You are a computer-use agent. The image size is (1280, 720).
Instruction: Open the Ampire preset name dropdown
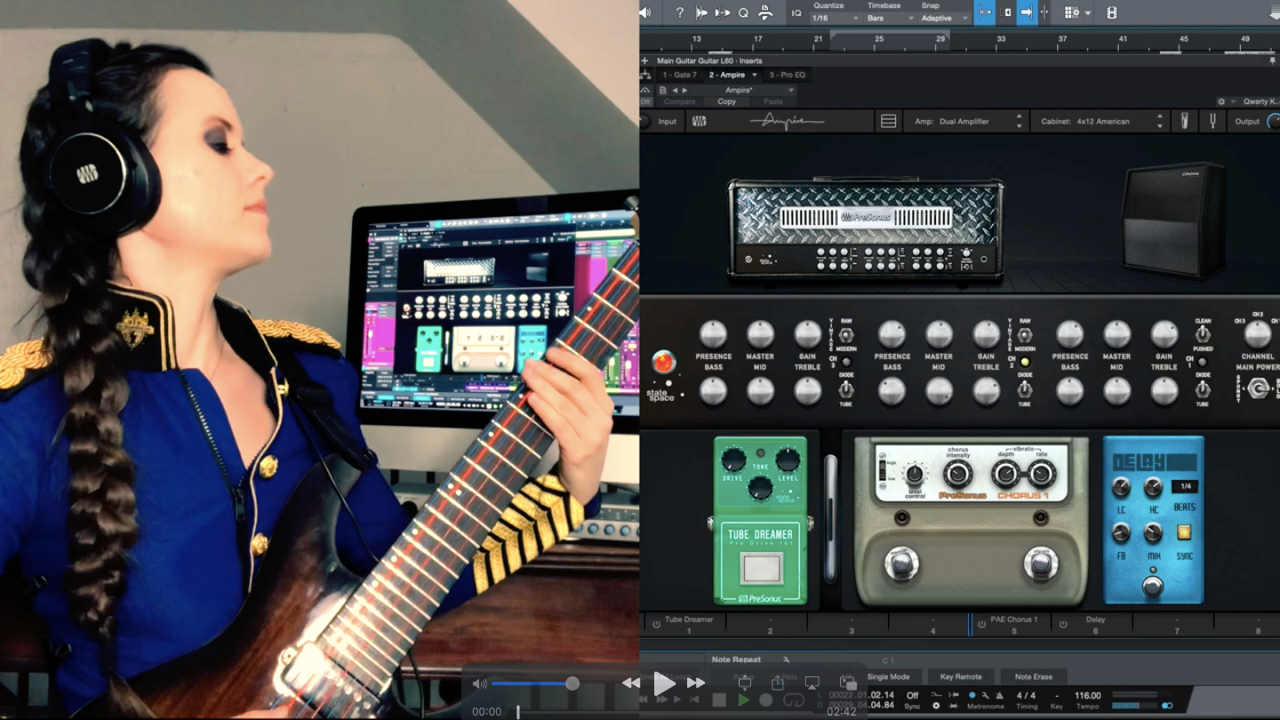click(x=745, y=90)
